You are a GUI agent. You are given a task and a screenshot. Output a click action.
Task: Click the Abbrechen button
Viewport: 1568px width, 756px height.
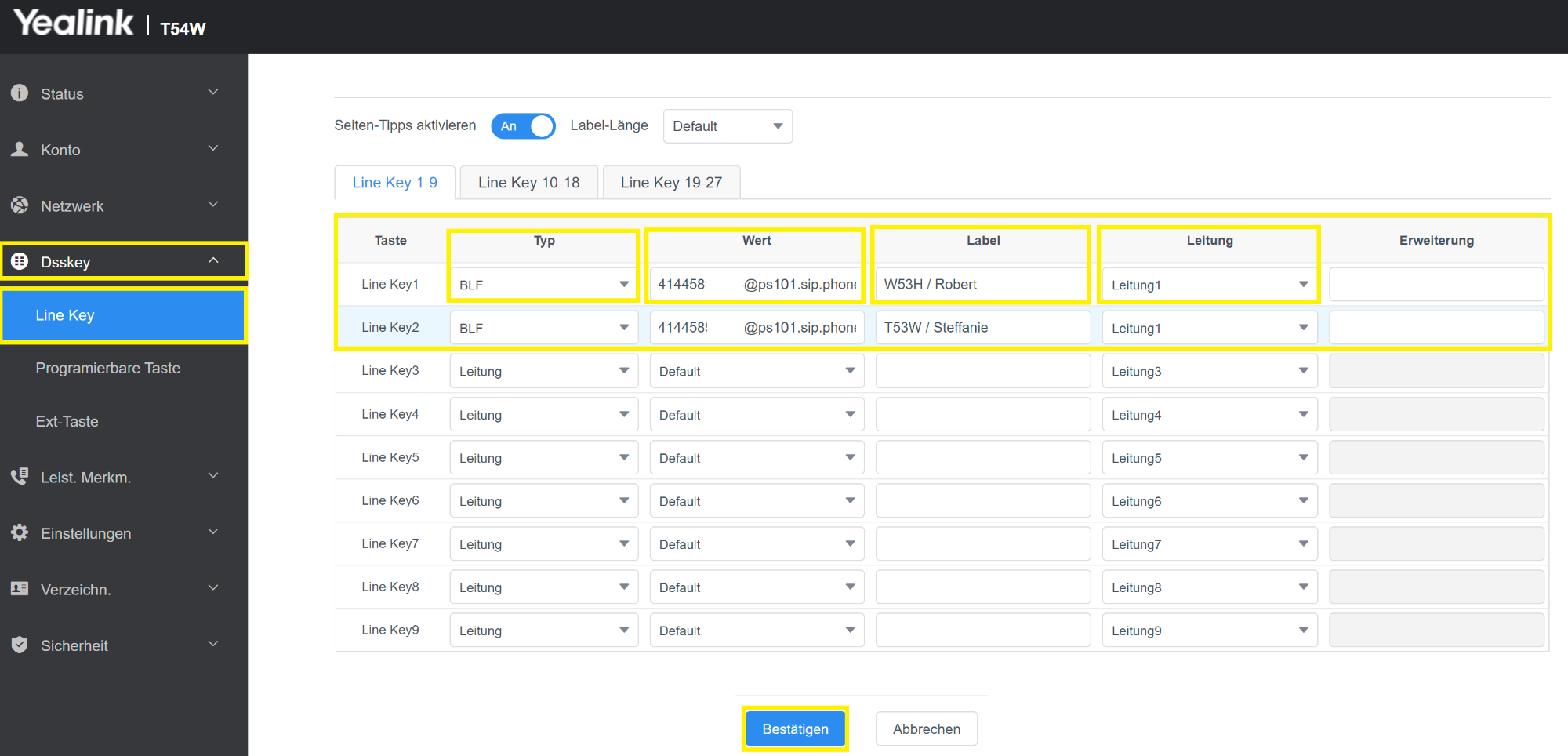927,729
